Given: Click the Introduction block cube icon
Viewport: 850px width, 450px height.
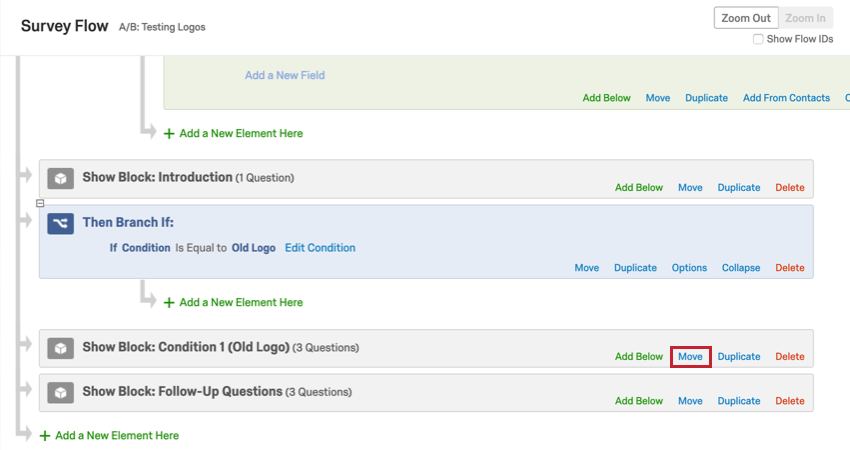Looking at the screenshot, I should (x=60, y=178).
